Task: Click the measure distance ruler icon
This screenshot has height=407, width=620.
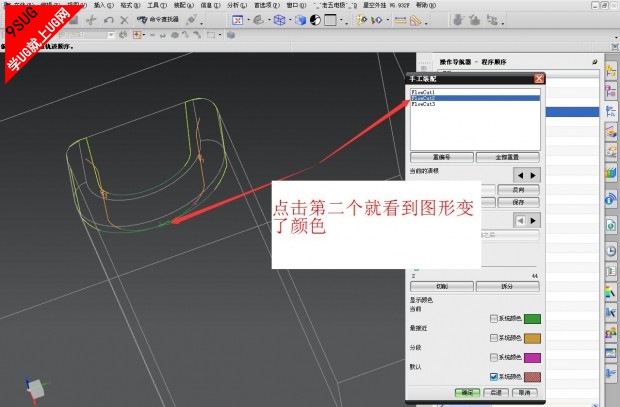Action: point(400,20)
